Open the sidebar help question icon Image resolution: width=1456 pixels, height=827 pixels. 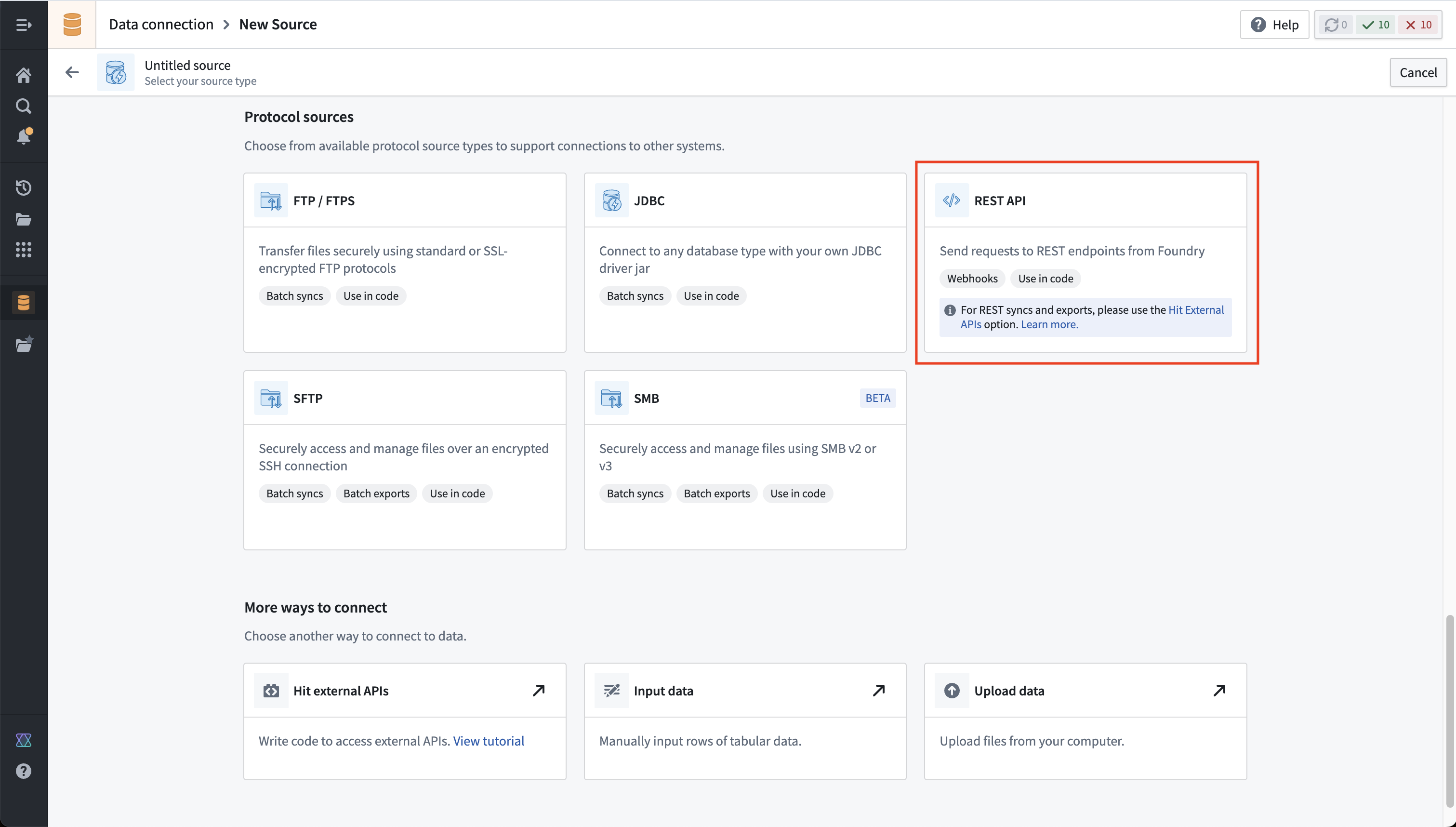23,771
